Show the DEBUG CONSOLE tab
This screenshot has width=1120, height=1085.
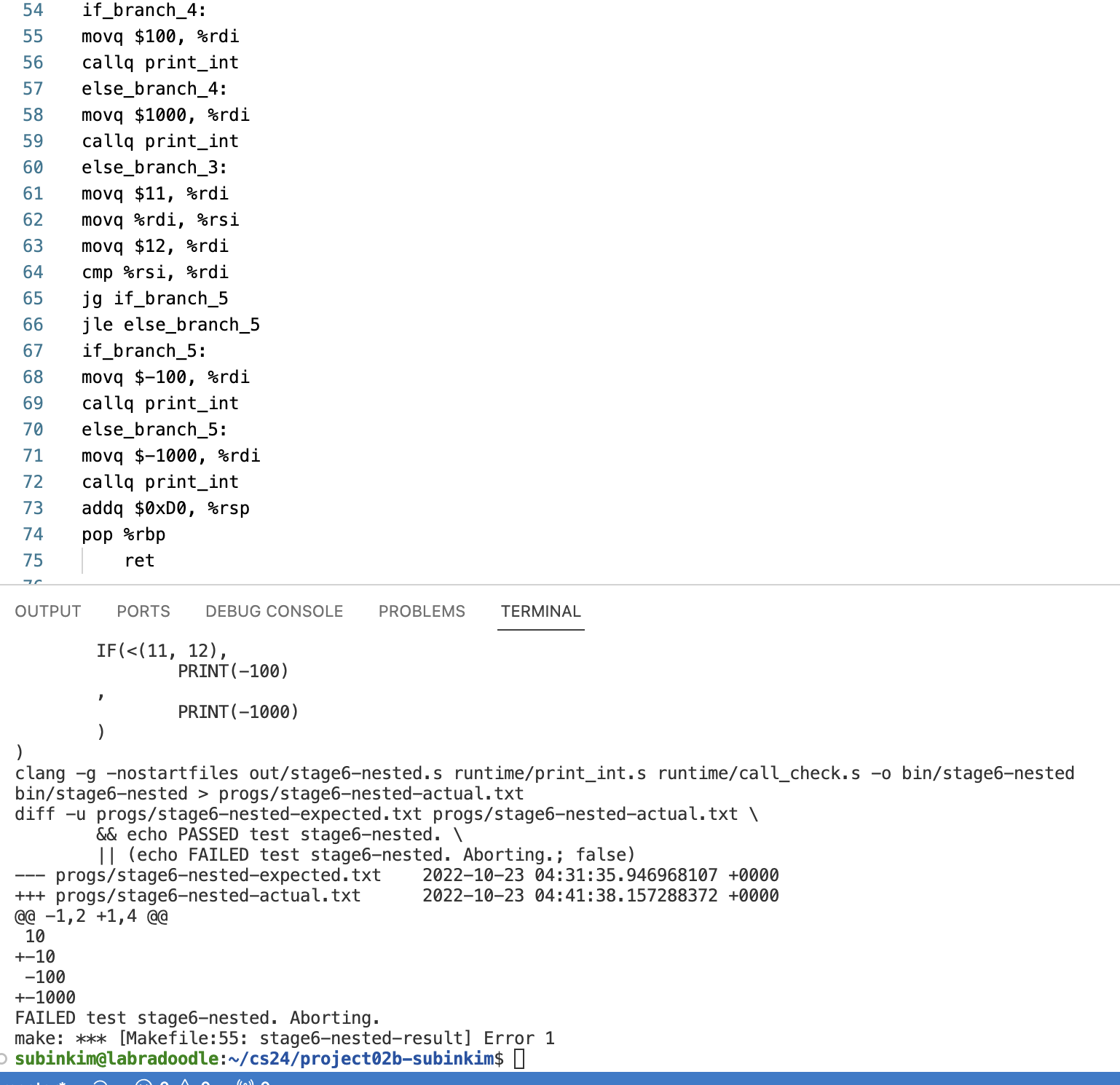(274, 611)
